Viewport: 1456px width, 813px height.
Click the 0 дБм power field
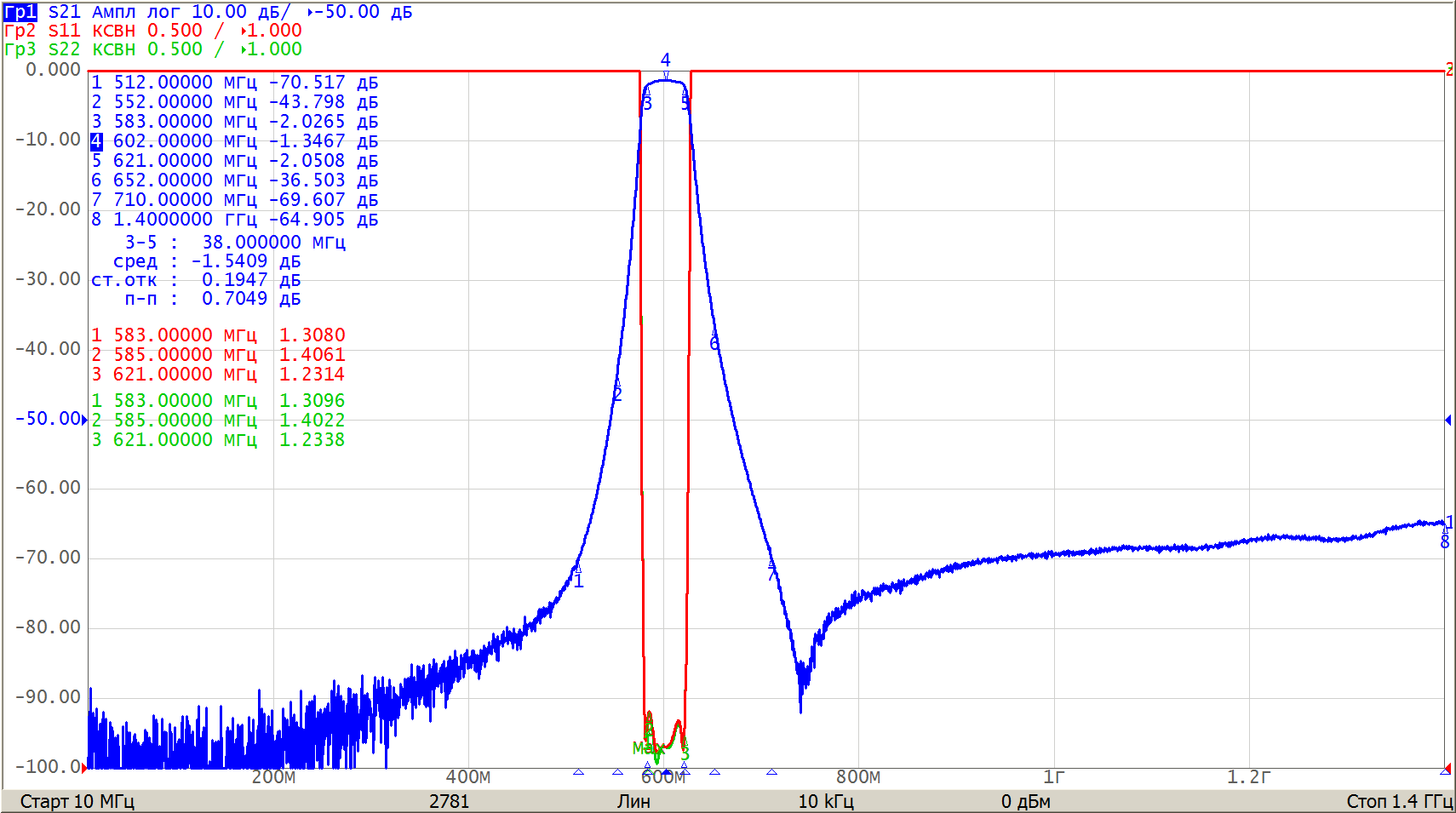click(x=1026, y=801)
